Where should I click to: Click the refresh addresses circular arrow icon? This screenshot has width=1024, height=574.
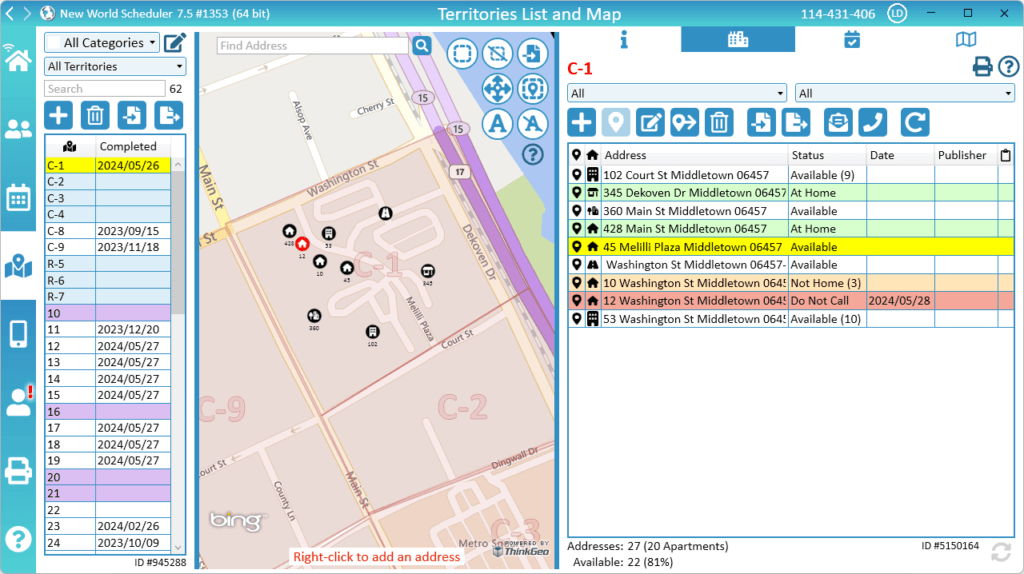click(914, 122)
